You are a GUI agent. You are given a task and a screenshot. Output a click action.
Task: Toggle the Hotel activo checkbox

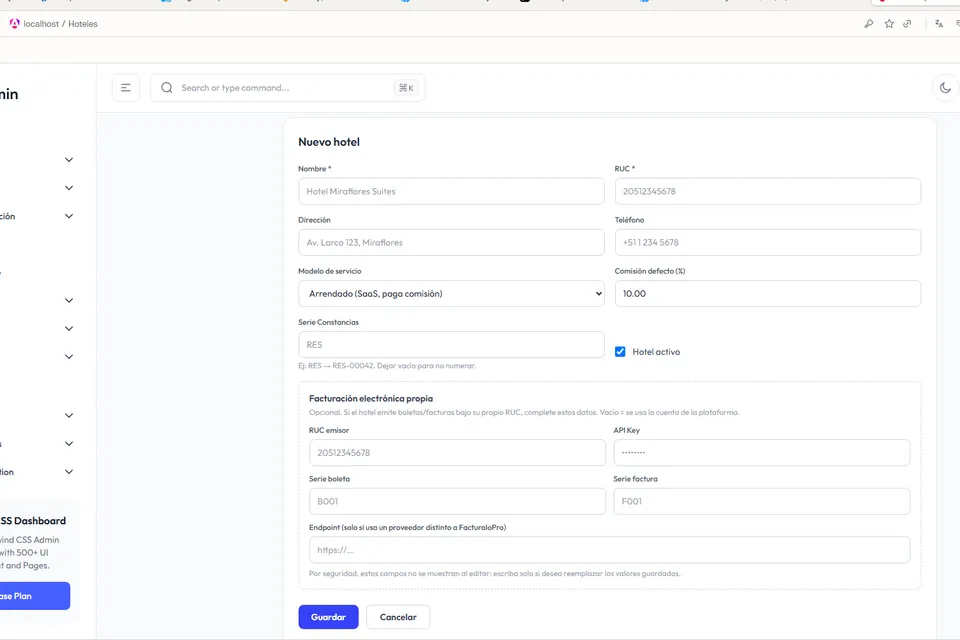click(620, 352)
